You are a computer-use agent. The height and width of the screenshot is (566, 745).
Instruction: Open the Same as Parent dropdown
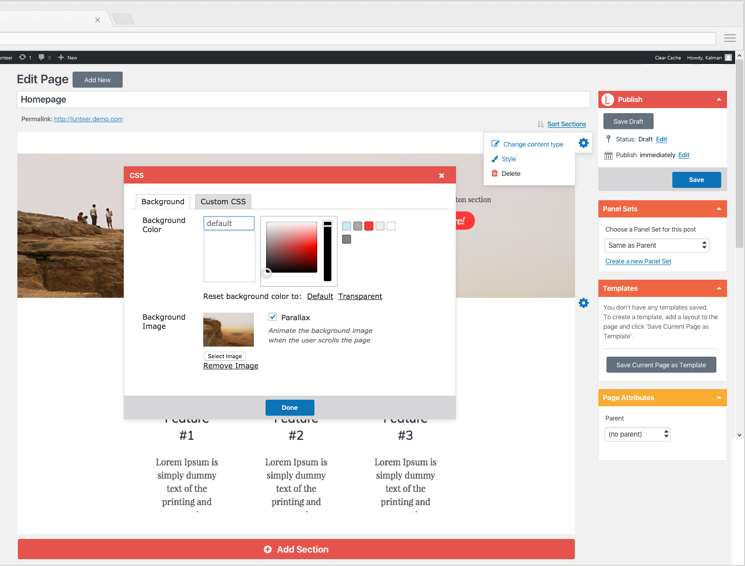click(657, 245)
